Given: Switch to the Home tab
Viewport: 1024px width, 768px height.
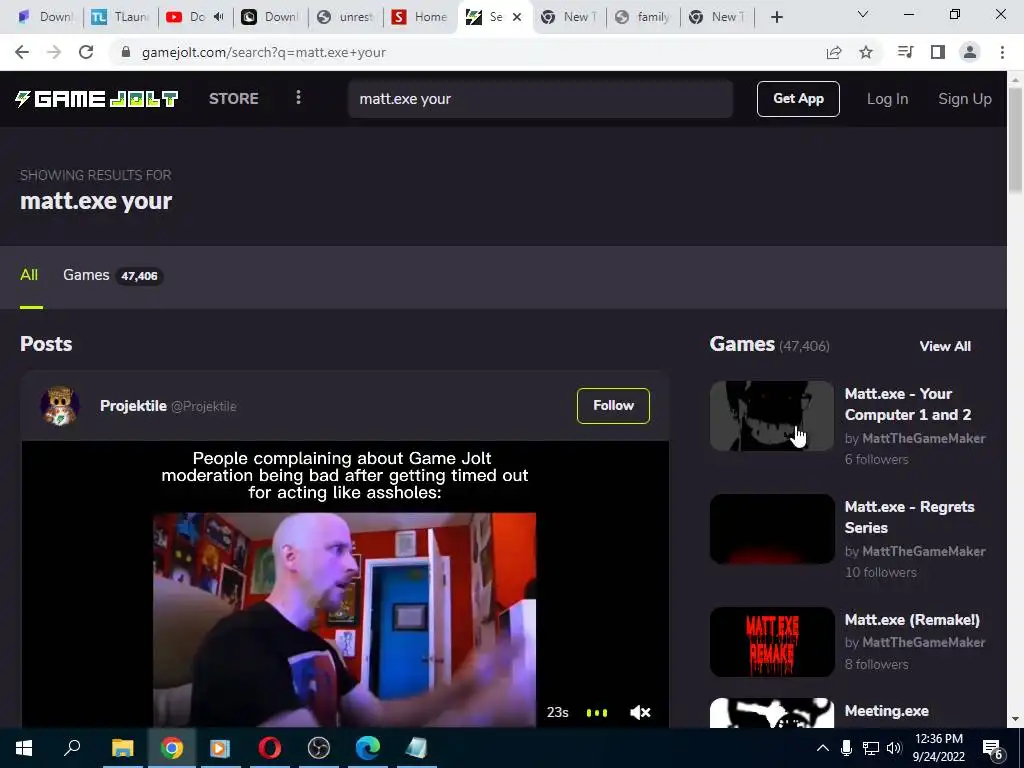Looking at the screenshot, I should [x=420, y=17].
